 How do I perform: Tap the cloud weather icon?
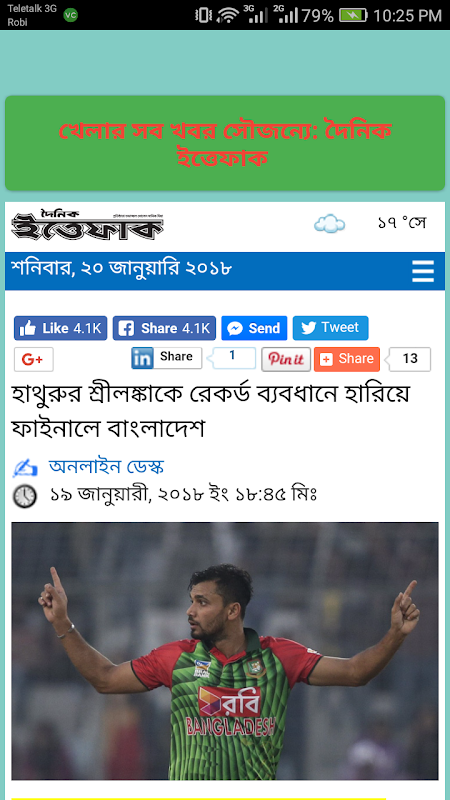coord(329,223)
